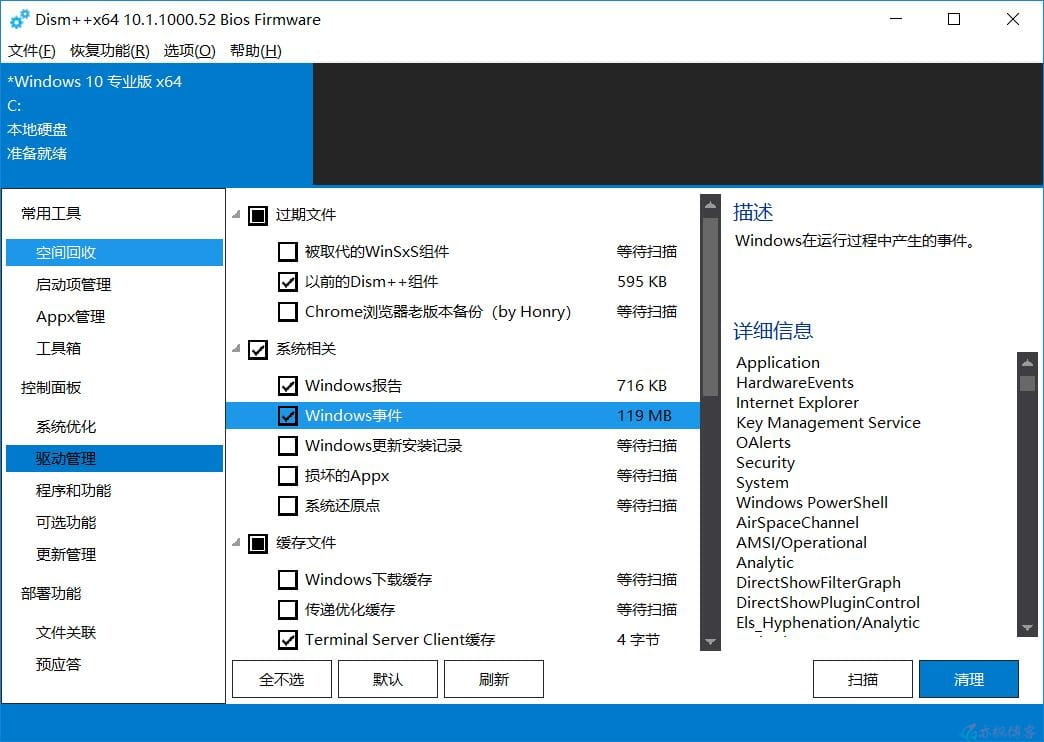The image size is (1044, 742).
Task: Check the Windows更新安装记录 checkbox
Action: pyautogui.click(x=288, y=446)
